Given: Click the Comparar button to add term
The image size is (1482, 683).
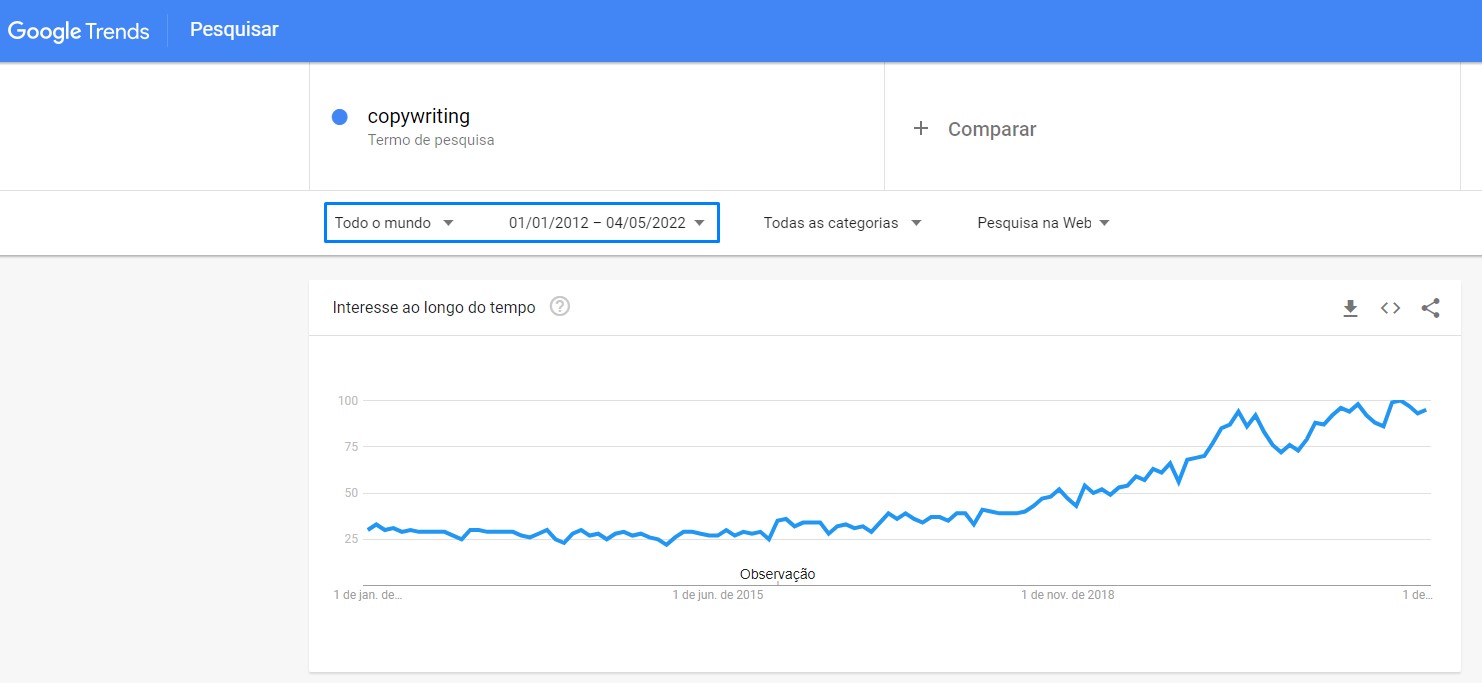Looking at the screenshot, I should [x=975, y=129].
